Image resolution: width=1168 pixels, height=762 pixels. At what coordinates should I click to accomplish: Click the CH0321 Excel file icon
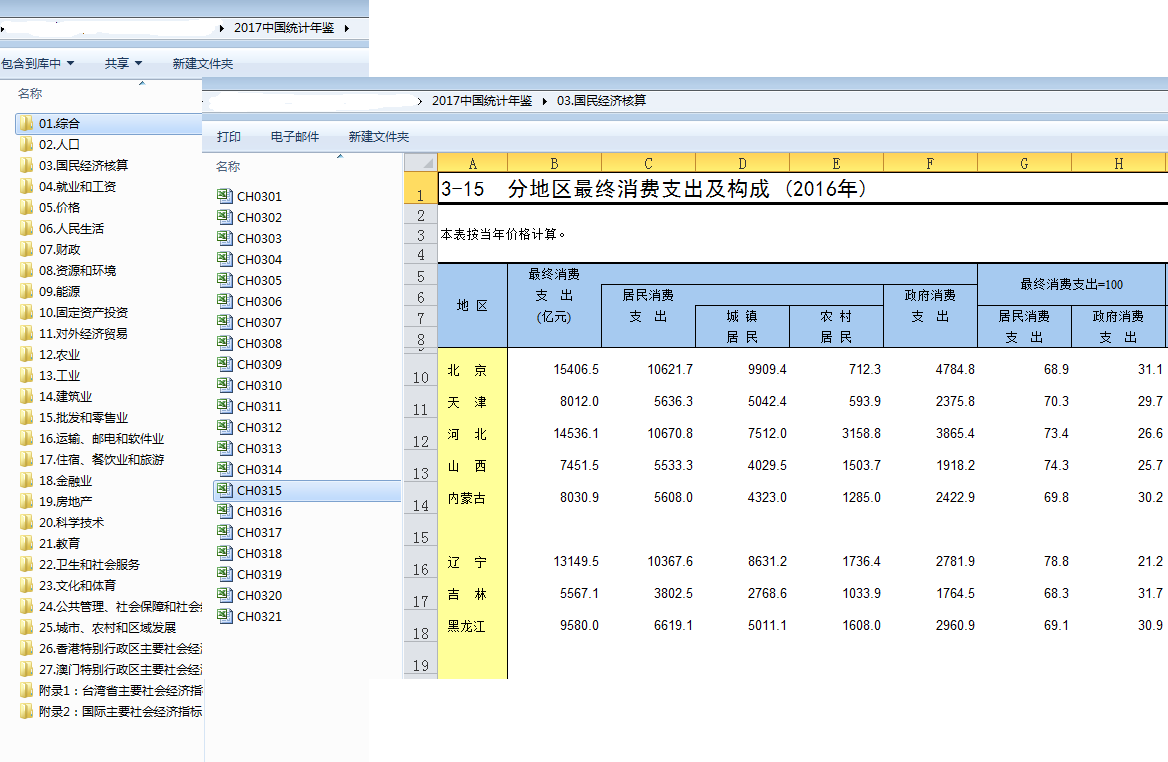coord(225,617)
